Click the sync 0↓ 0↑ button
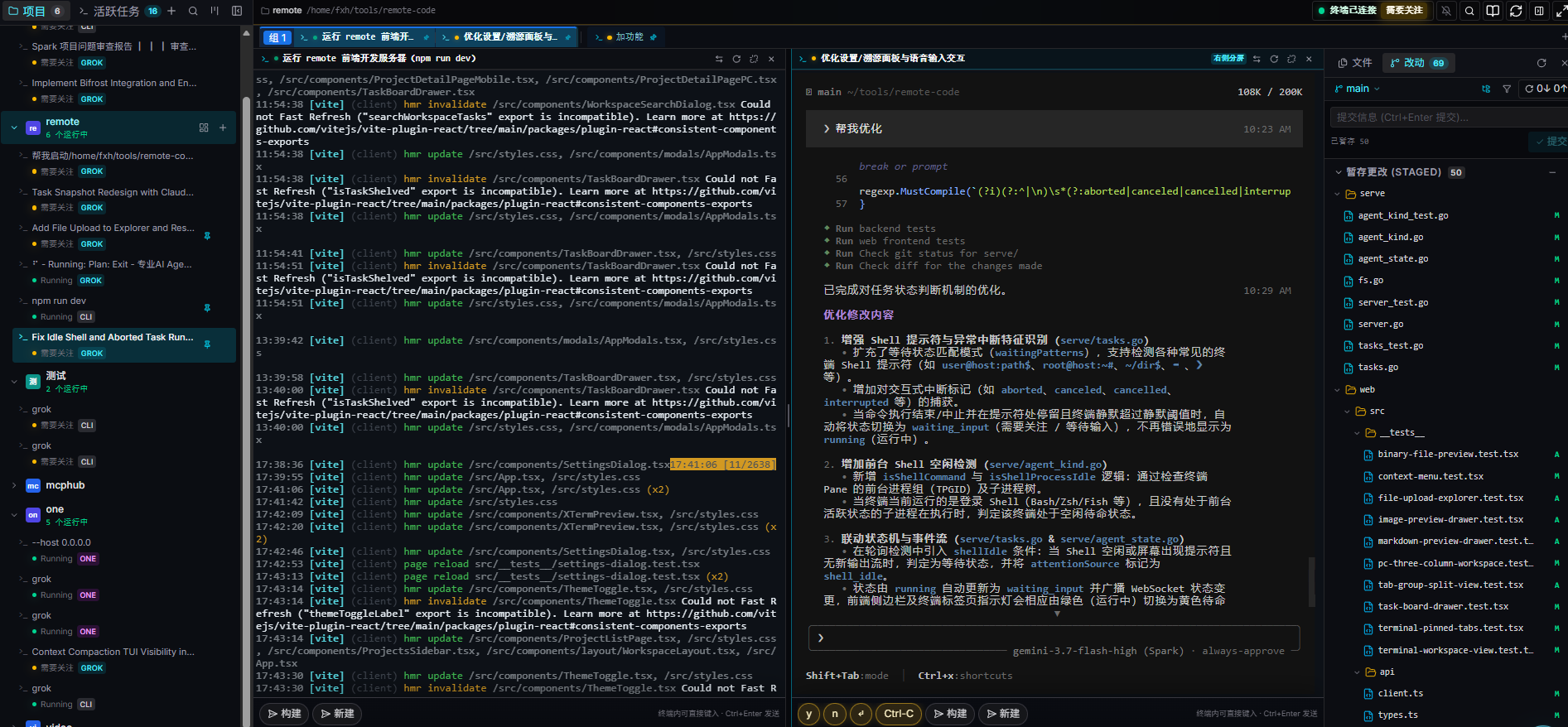 click(1545, 89)
